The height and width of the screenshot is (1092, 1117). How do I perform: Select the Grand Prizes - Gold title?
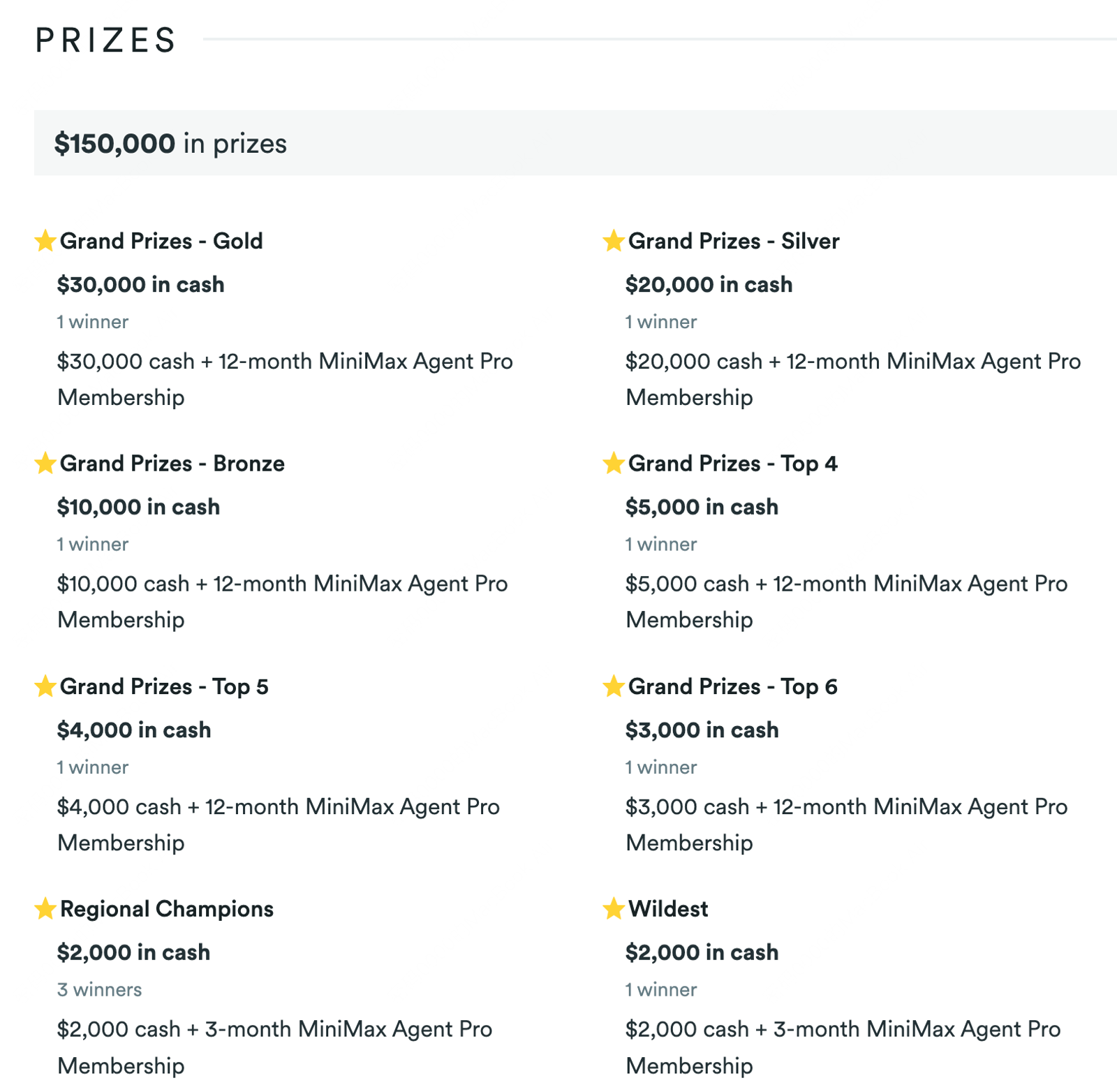pyautogui.click(x=161, y=241)
